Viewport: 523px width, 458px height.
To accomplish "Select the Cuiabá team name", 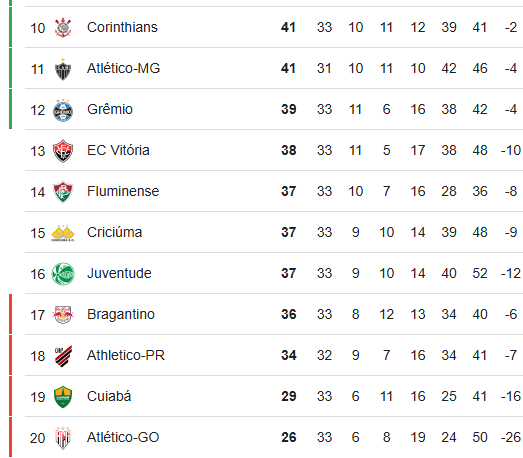I will [x=109, y=396].
